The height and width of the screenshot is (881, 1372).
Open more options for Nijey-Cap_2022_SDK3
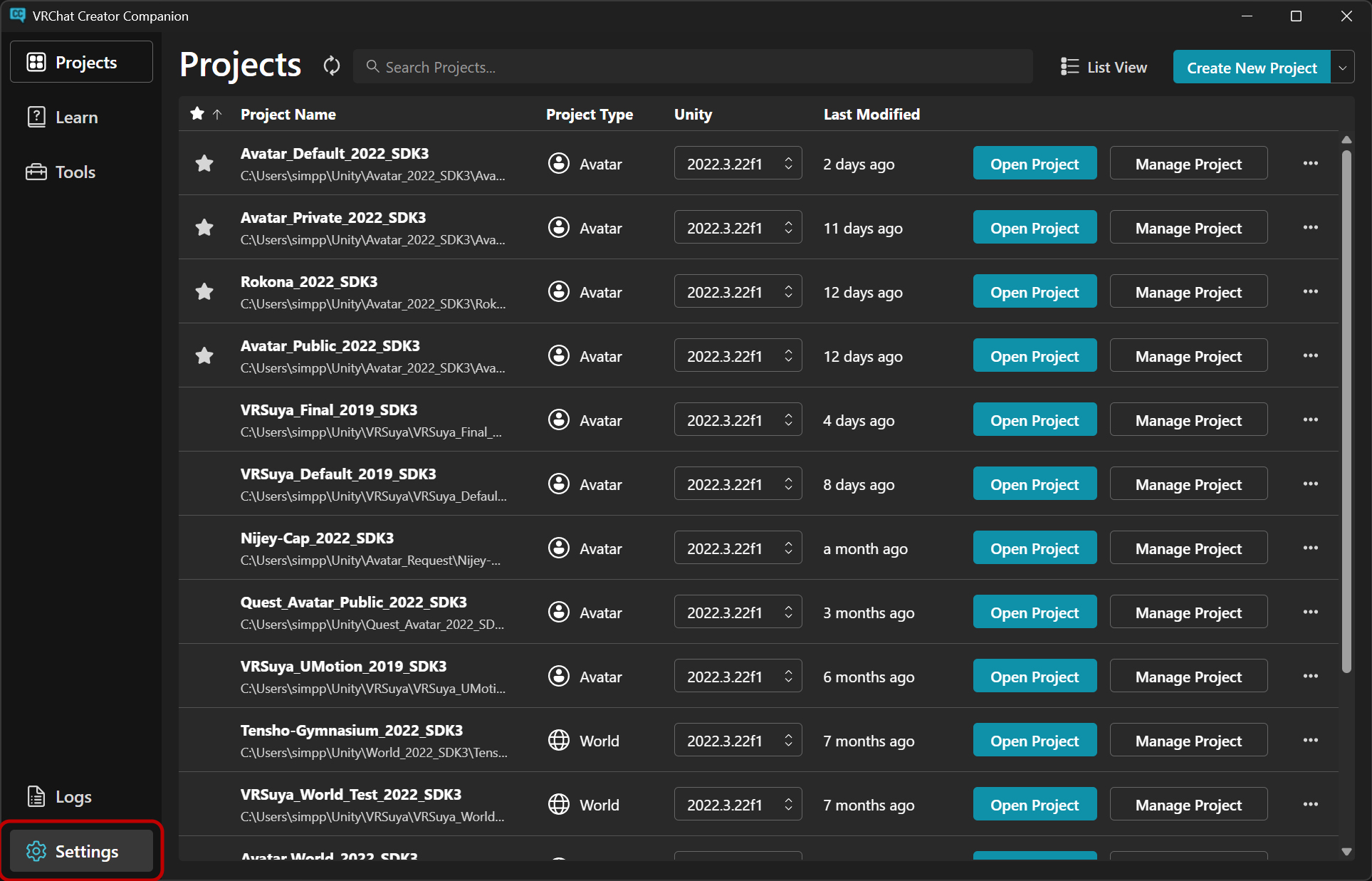point(1311,548)
